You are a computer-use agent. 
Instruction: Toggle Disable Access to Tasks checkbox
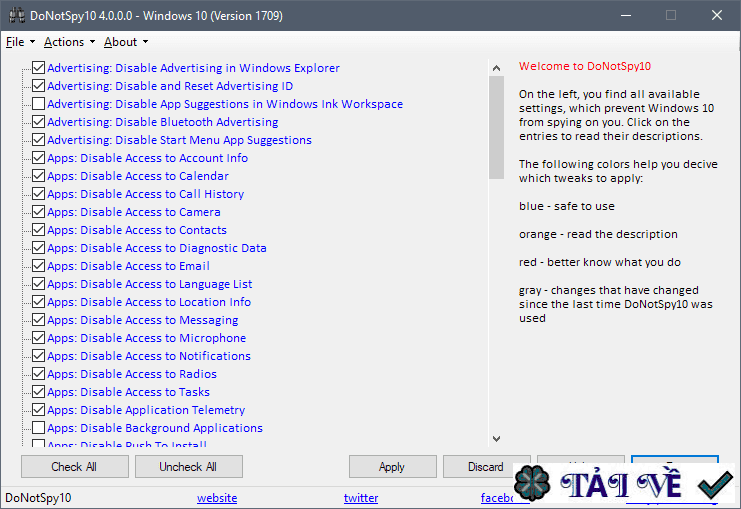point(39,391)
